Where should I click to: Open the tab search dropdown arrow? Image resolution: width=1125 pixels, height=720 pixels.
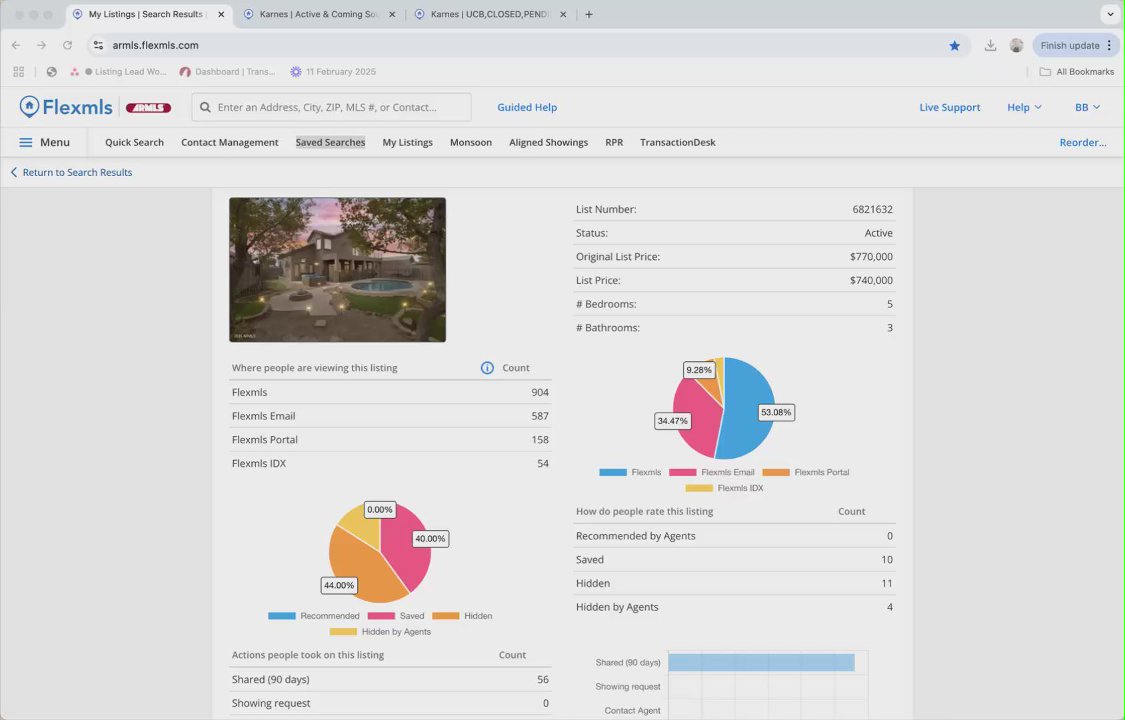click(1110, 14)
